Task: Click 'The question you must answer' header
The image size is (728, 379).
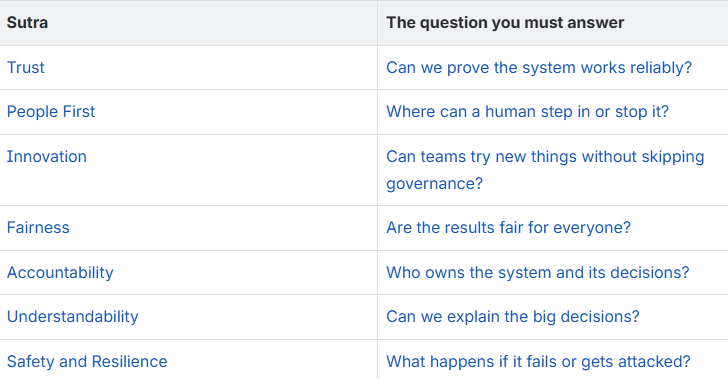Action: (505, 23)
